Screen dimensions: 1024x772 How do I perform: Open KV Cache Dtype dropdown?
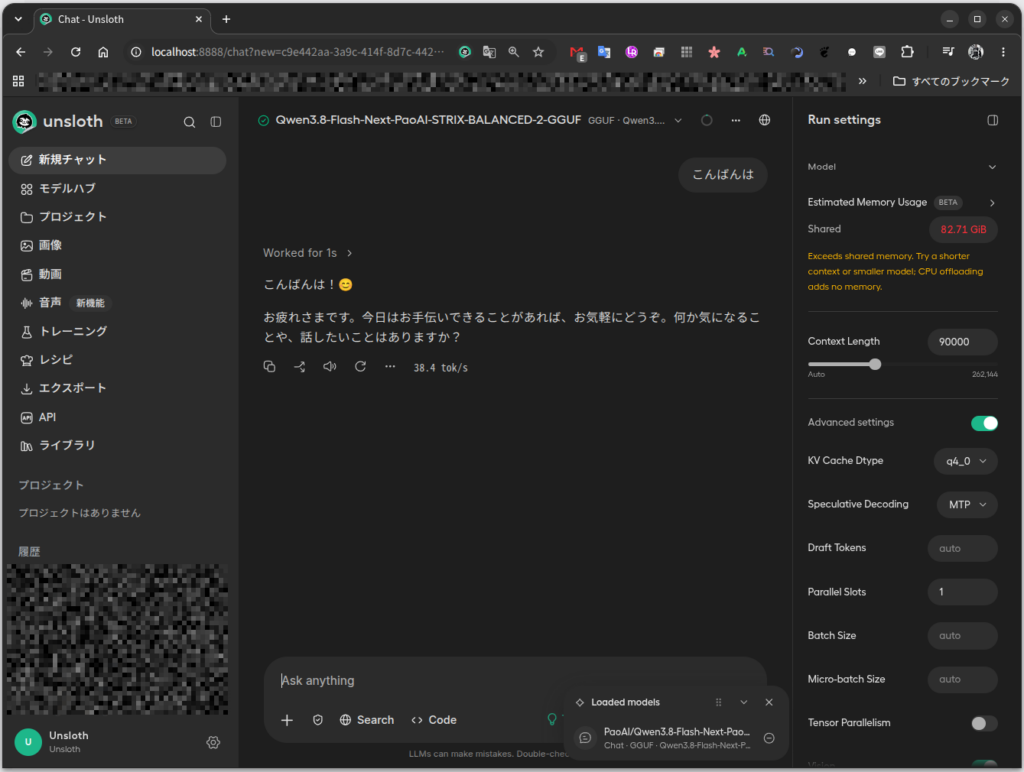tap(966, 461)
